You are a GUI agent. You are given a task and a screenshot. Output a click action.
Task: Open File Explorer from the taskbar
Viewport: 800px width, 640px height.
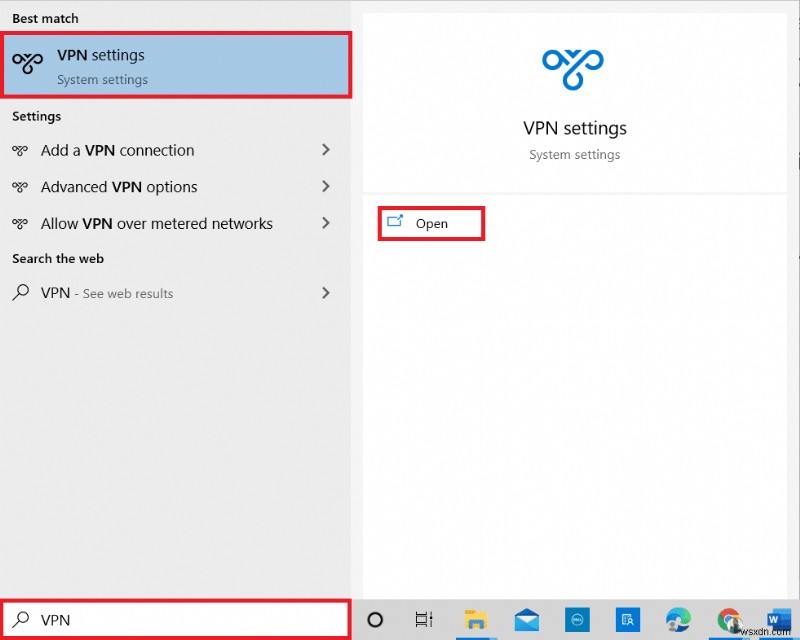click(477, 620)
